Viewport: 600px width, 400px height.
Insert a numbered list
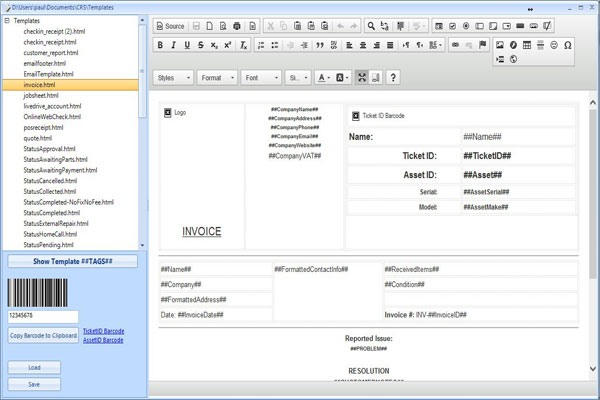[261, 45]
